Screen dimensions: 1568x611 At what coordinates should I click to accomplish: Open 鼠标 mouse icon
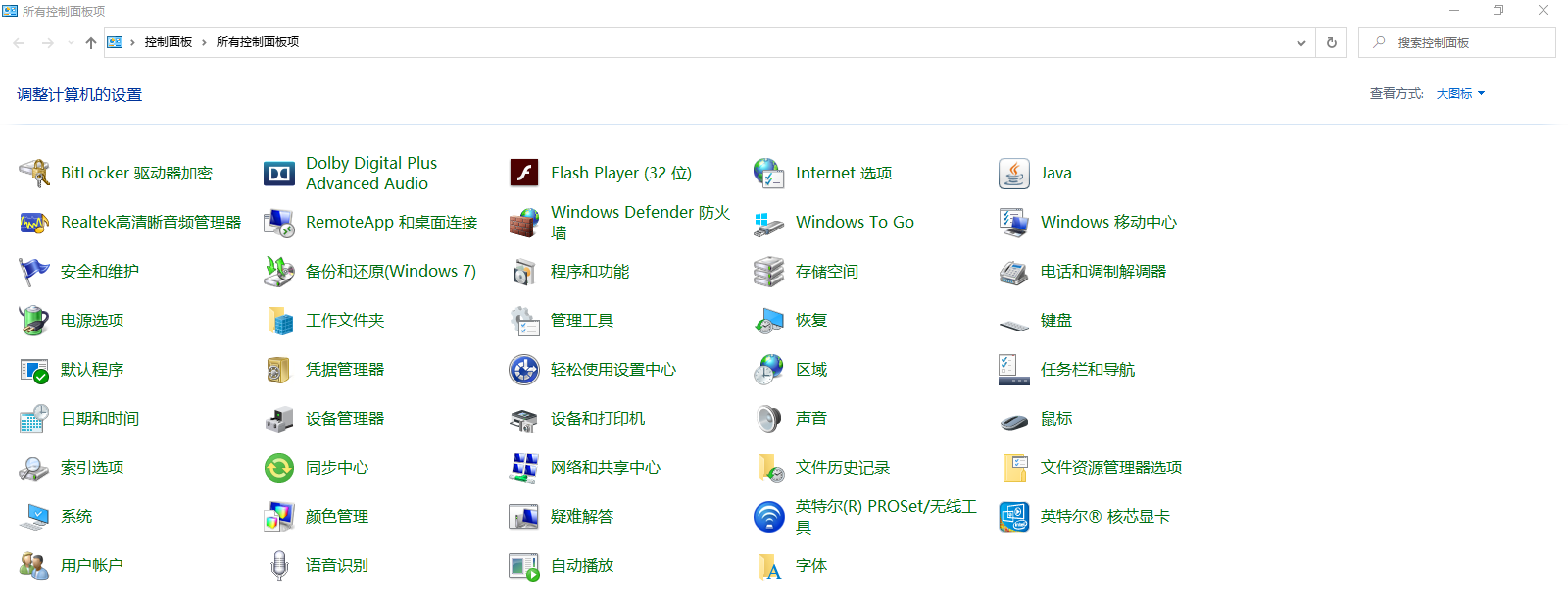(1014, 421)
